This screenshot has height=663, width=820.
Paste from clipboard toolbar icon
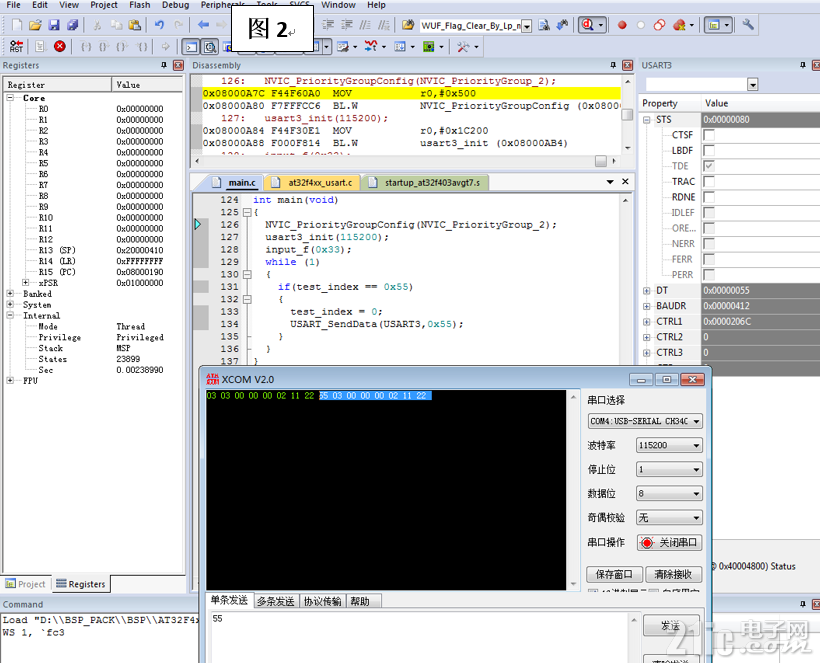pyautogui.click(x=134, y=25)
